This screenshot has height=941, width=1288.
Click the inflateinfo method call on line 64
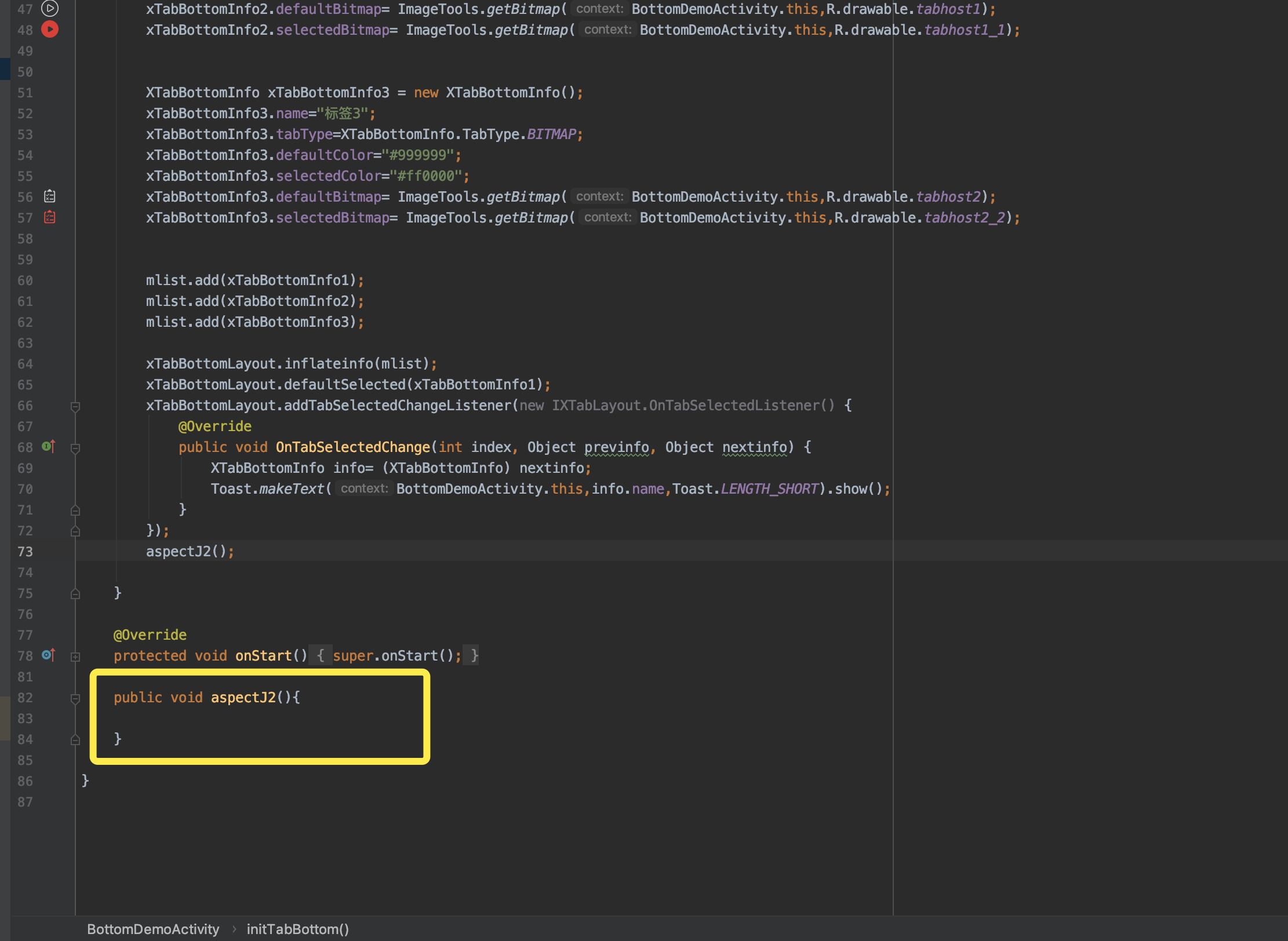click(328, 363)
